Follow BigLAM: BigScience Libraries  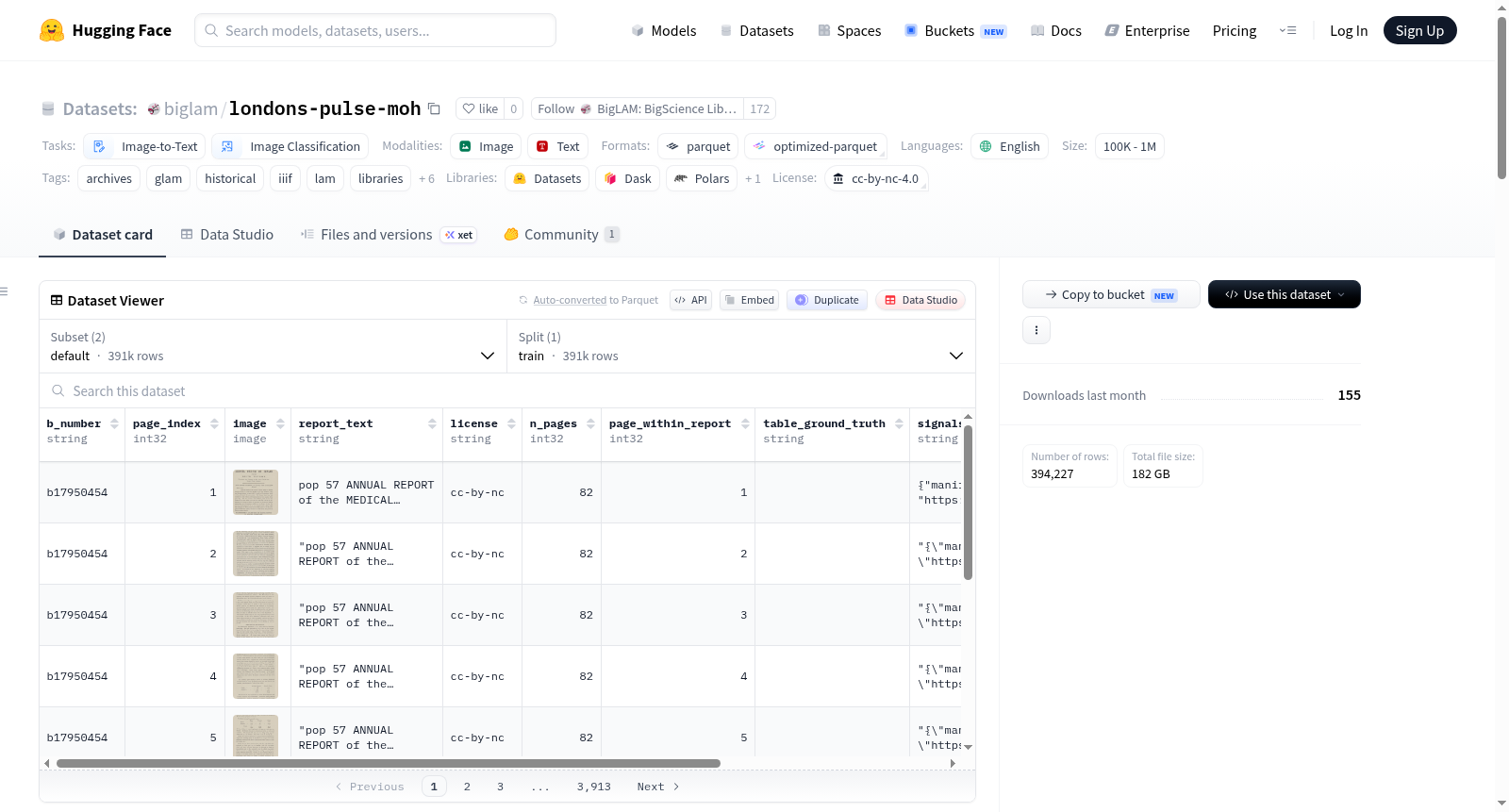(638, 108)
